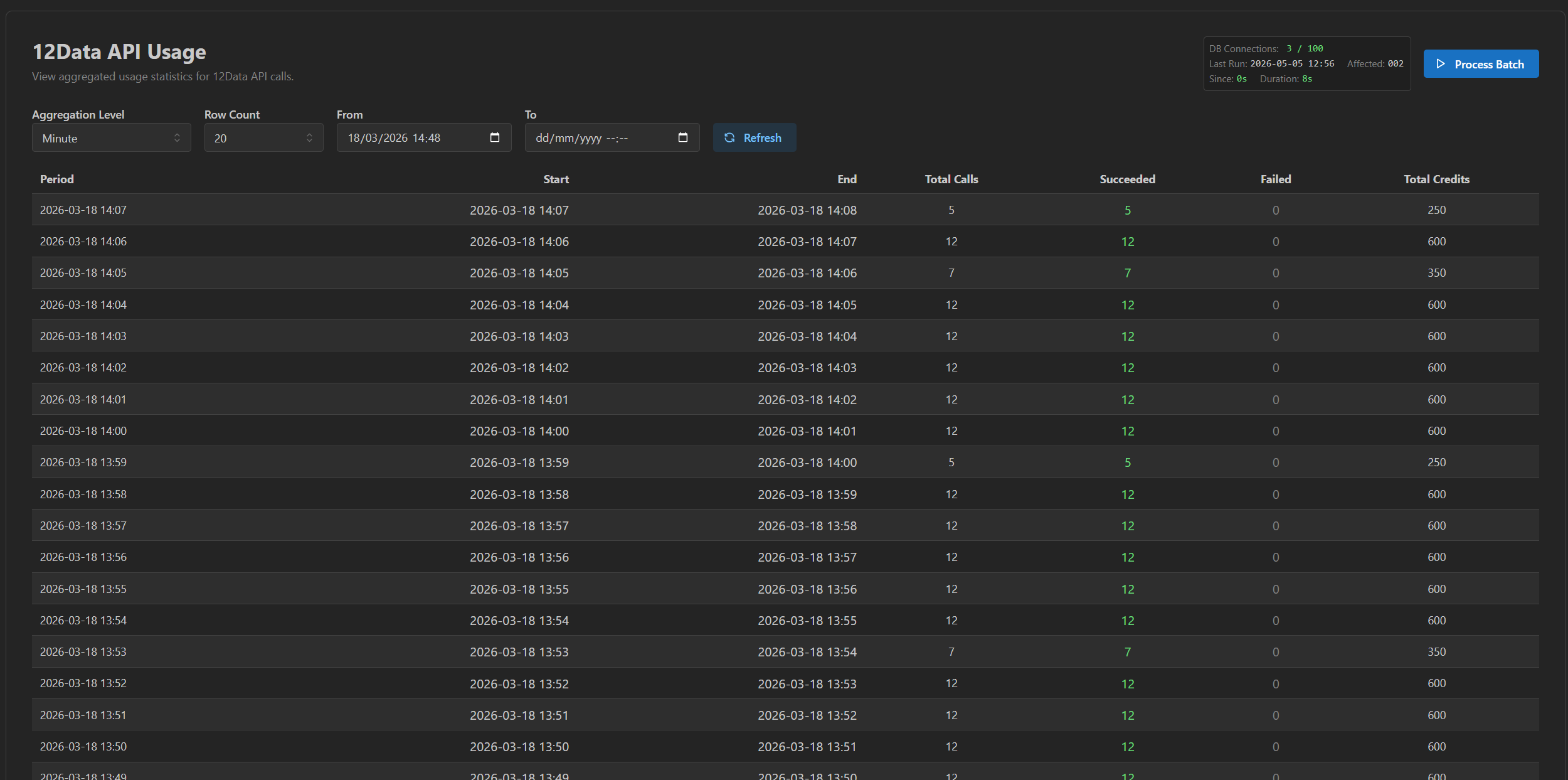Image resolution: width=1568 pixels, height=780 pixels.
Task: Select period cell 2026-03-18 13:57
Action: pos(83,526)
